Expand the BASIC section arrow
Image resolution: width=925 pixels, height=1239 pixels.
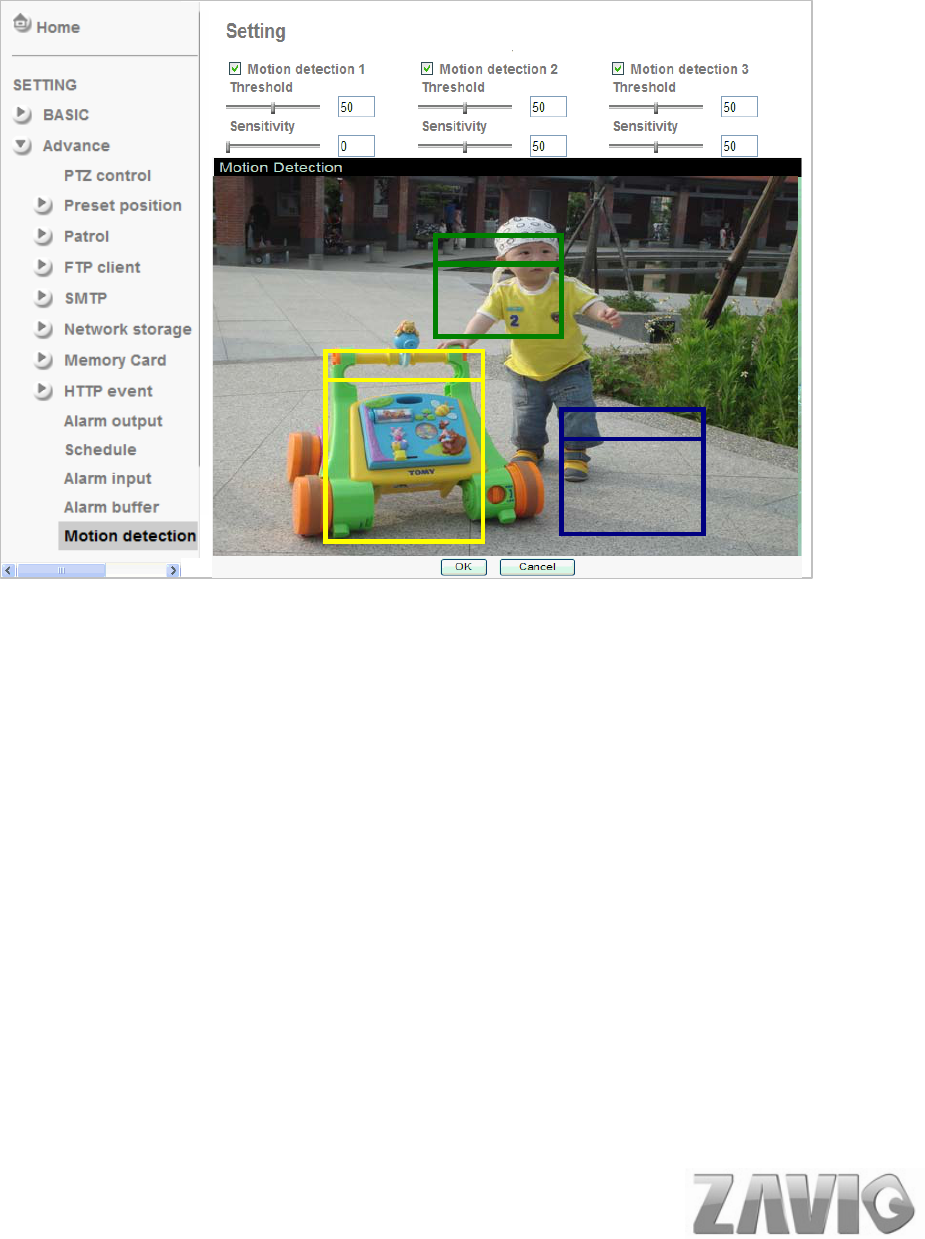22,115
